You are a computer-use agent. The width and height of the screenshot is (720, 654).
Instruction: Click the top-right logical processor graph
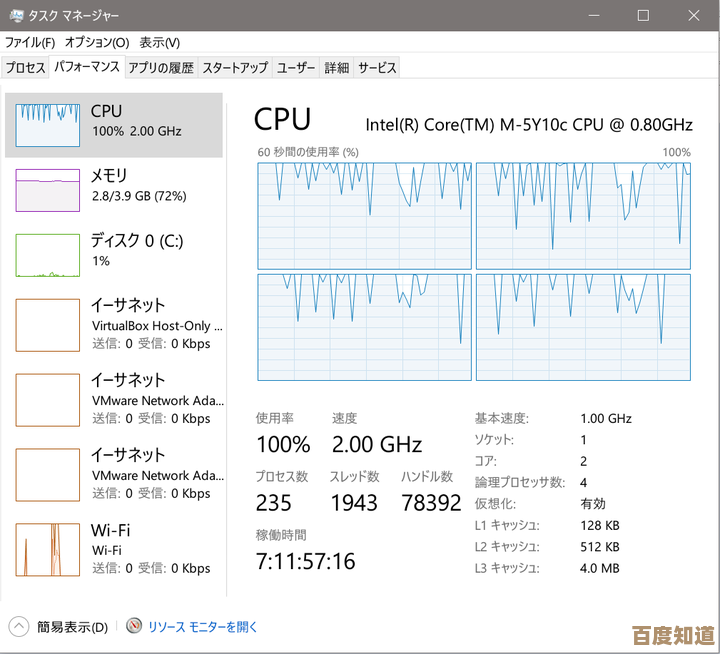[x=583, y=216]
